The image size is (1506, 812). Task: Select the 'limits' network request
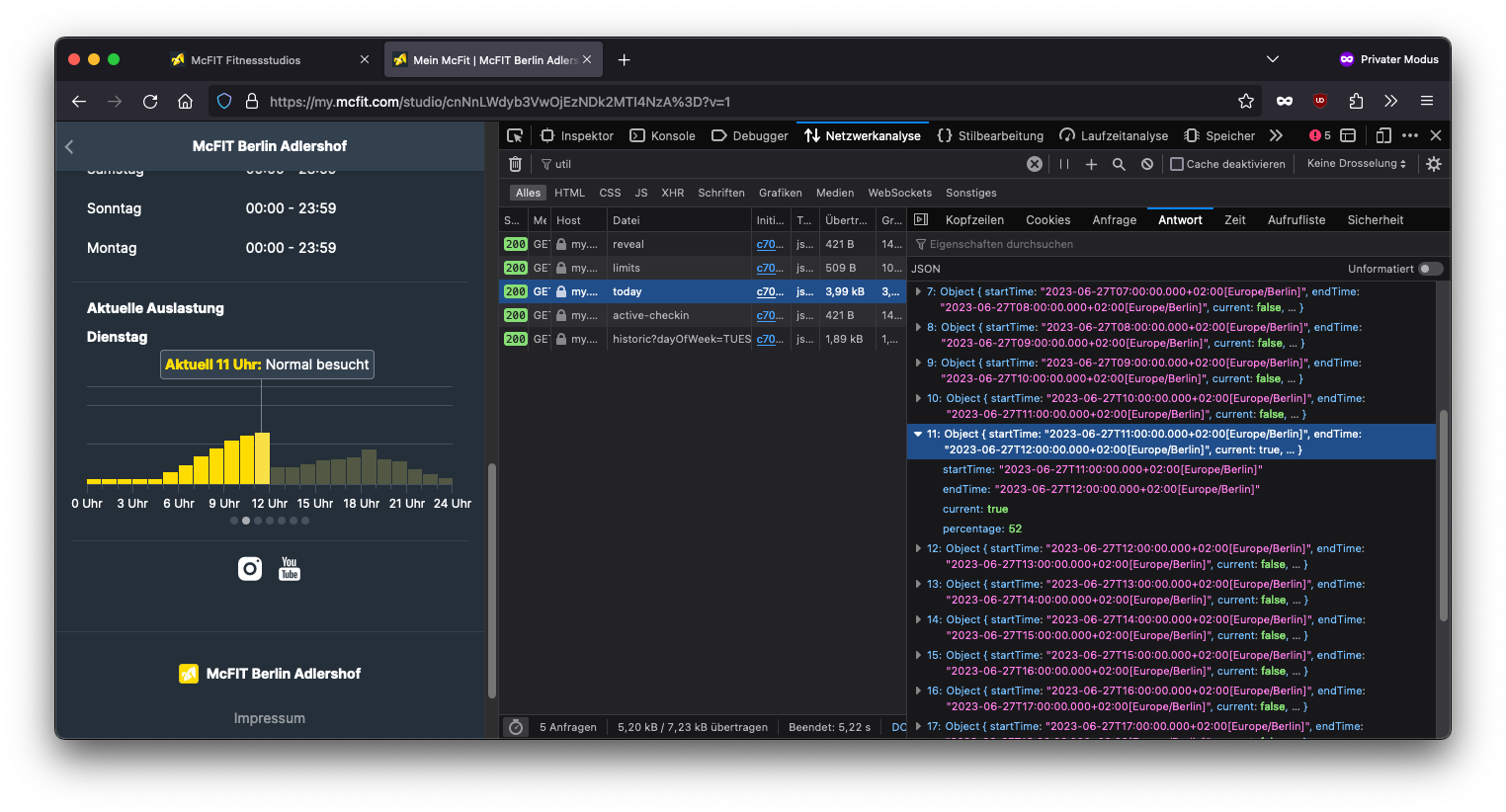coord(702,268)
